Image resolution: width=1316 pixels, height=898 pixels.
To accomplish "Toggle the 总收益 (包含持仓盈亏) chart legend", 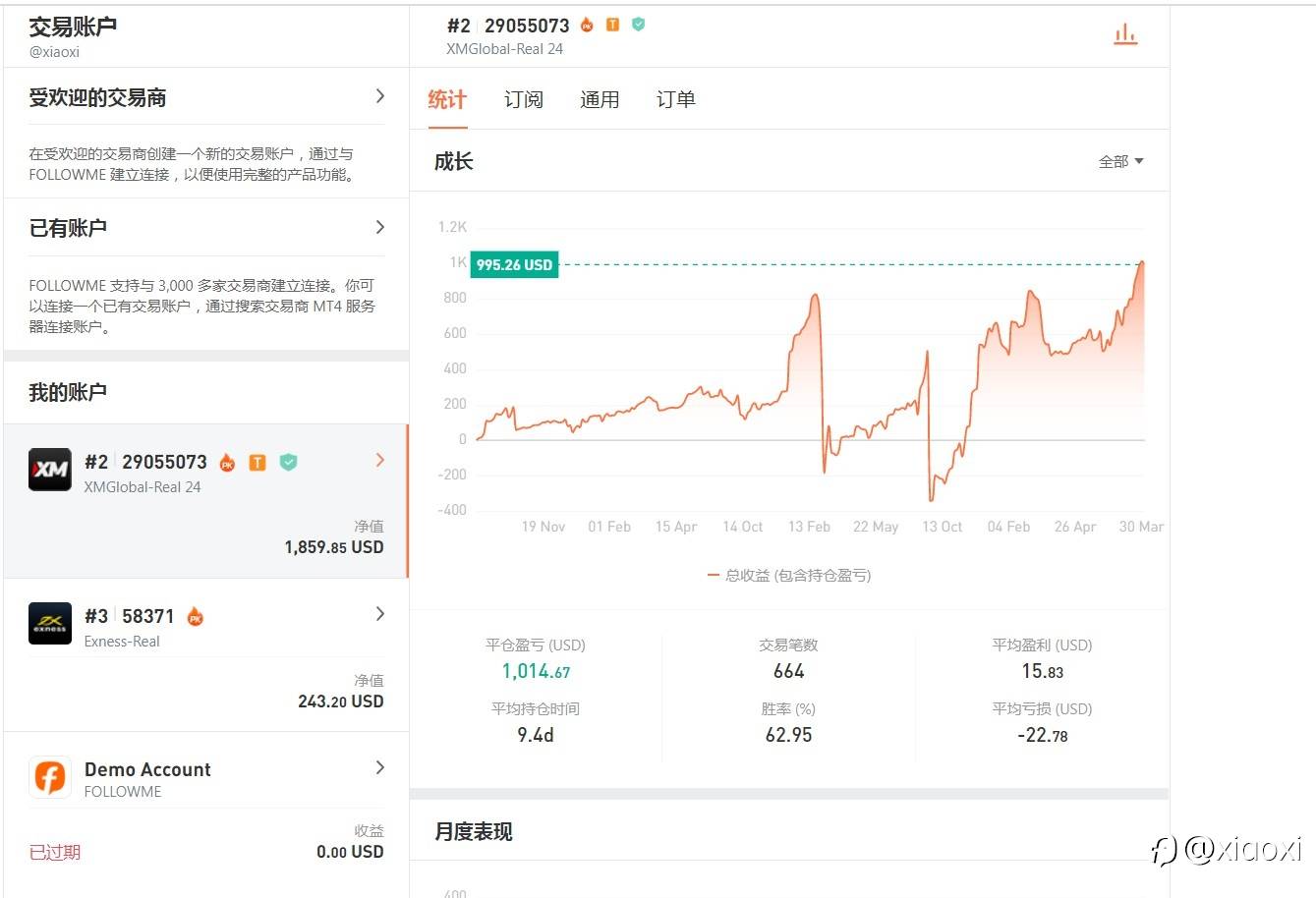I will pyautogui.click(x=789, y=576).
